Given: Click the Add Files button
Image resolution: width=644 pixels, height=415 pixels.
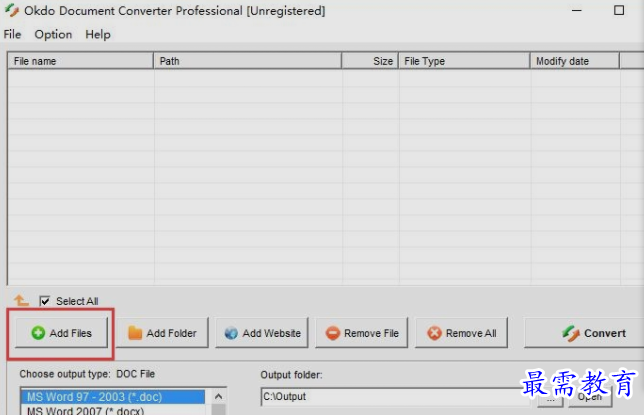Looking at the screenshot, I should 61,333.
